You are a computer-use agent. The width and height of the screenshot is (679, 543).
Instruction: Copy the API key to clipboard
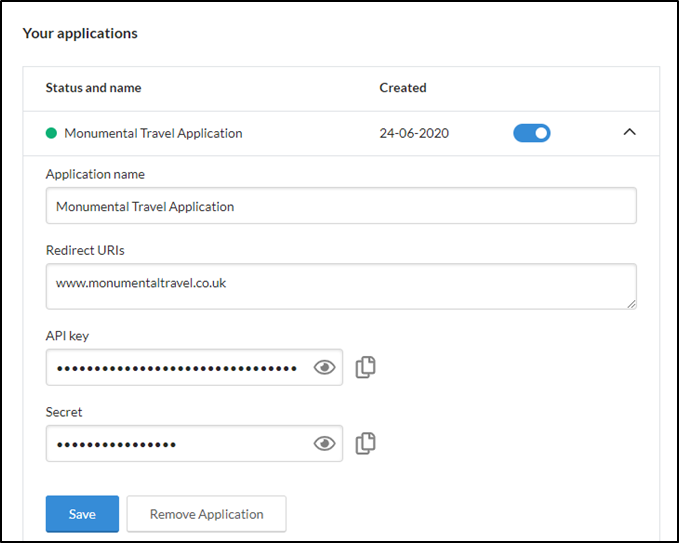pos(366,367)
